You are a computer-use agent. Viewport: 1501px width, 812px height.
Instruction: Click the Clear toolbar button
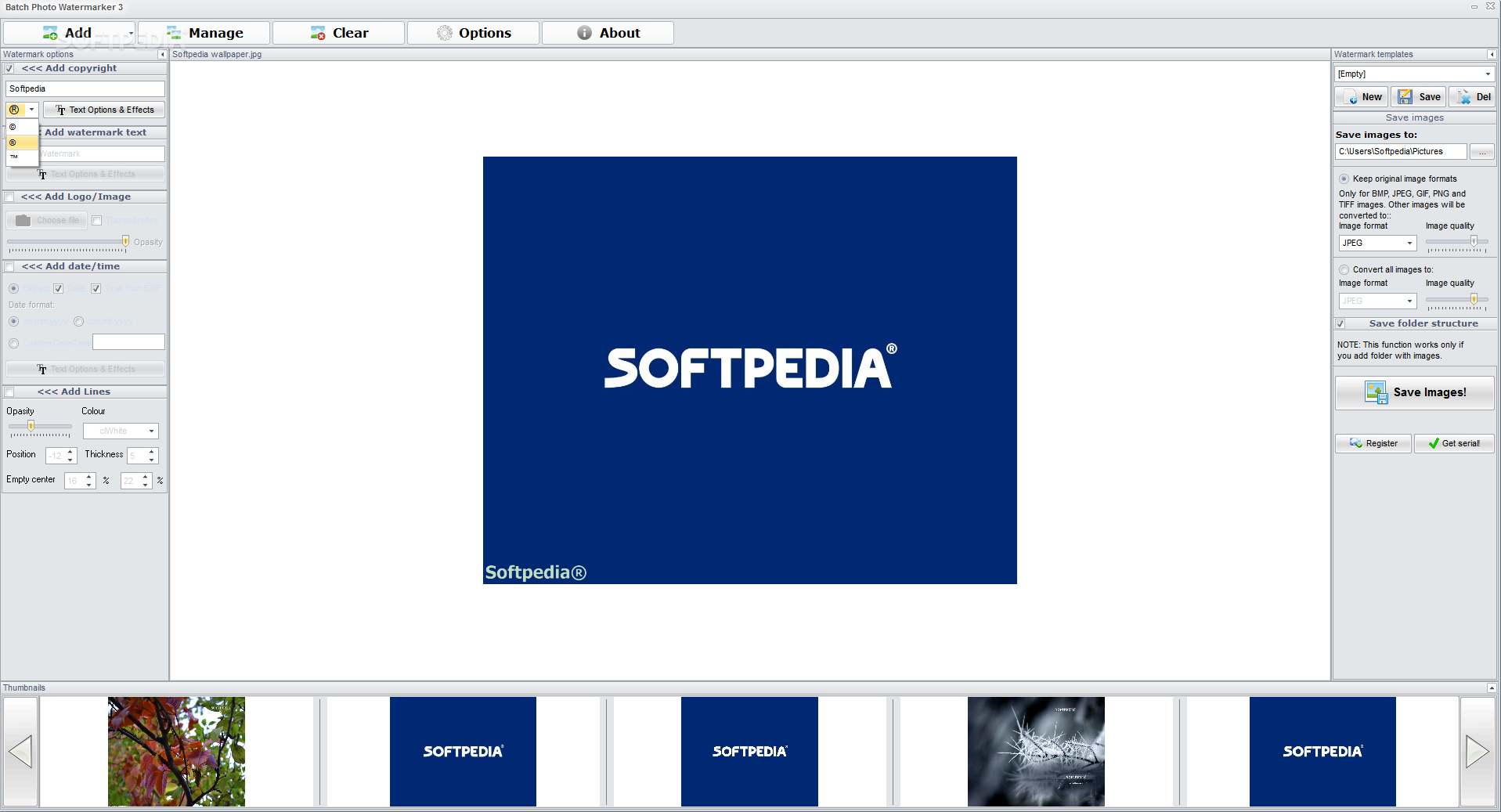(x=339, y=33)
